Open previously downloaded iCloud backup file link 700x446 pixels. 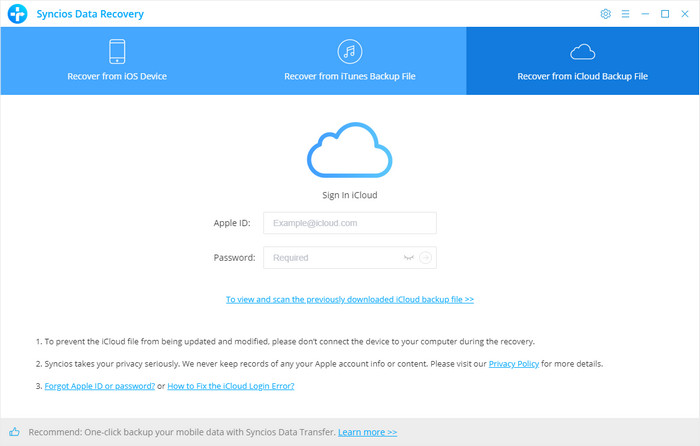click(350, 300)
